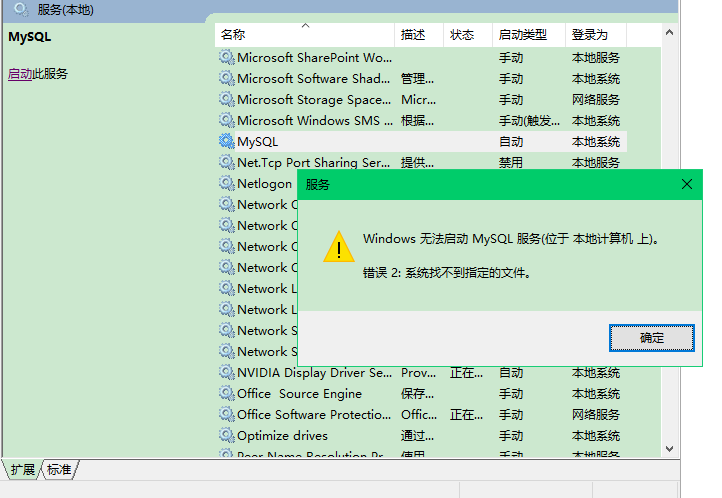Click the gear icon of the MySQL service
722x498 pixels.
pos(227,141)
